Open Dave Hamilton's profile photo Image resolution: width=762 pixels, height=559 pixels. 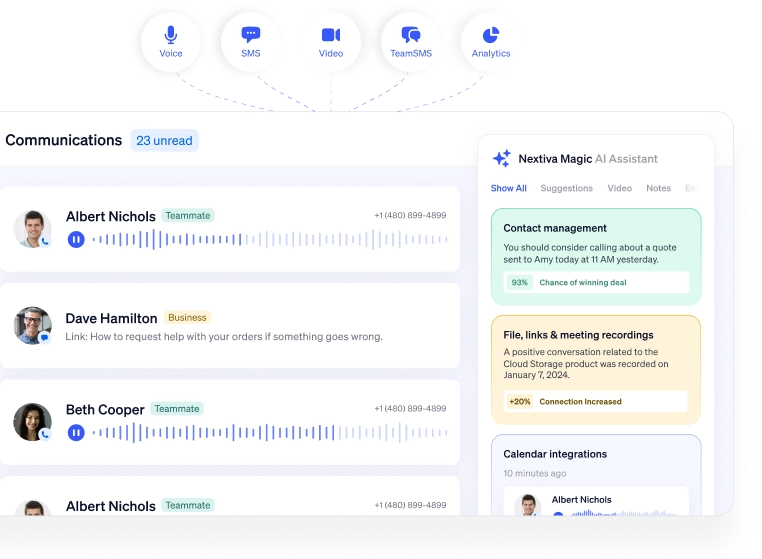[x=33, y=325]
